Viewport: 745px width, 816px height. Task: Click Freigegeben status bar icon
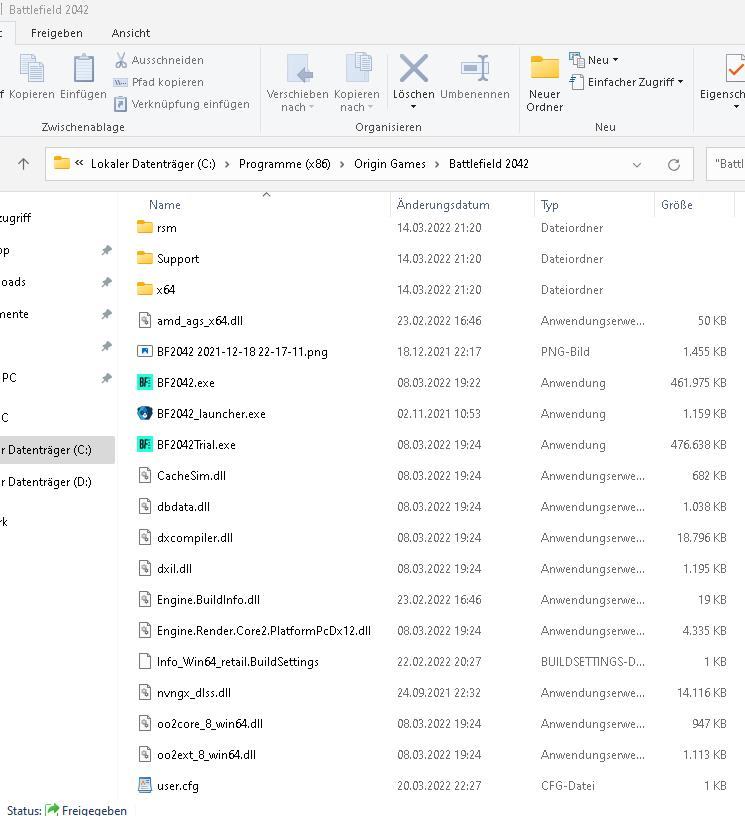click(x=53, y=810)
